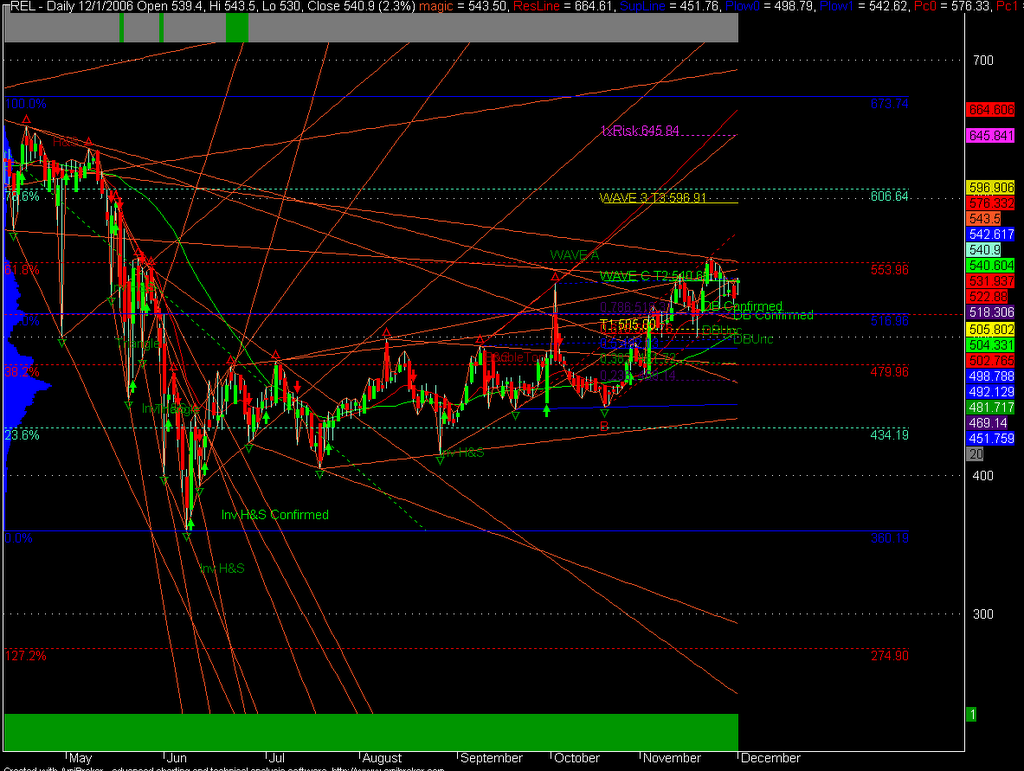Click the blue 498.788 price label

[x=991, y=376]
